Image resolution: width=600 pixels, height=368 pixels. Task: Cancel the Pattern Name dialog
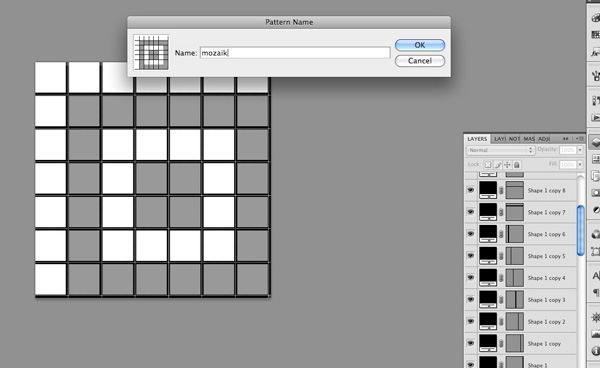click(420, 61)
